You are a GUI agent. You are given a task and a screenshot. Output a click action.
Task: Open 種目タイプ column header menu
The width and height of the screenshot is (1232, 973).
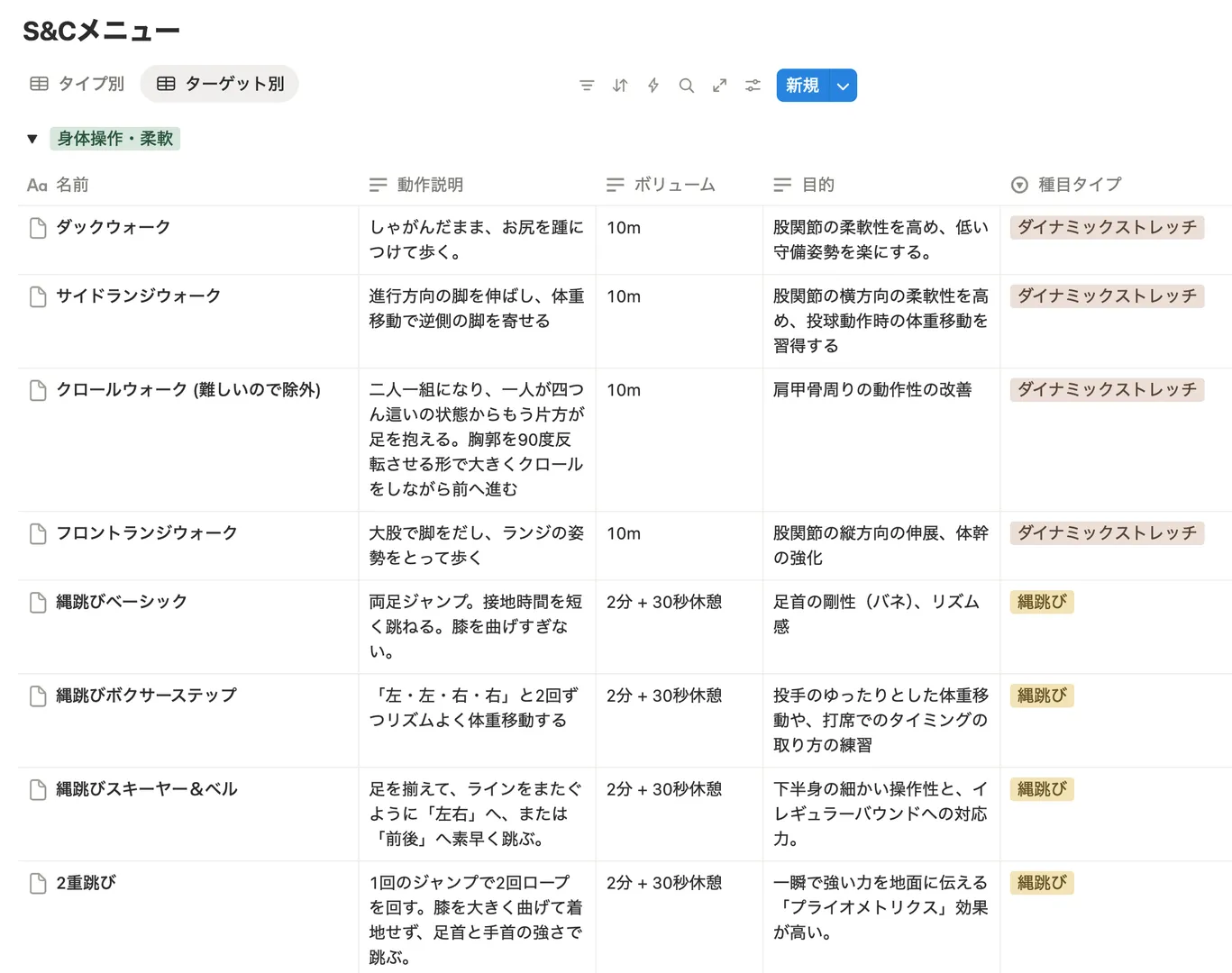(x=1079, y=185)
